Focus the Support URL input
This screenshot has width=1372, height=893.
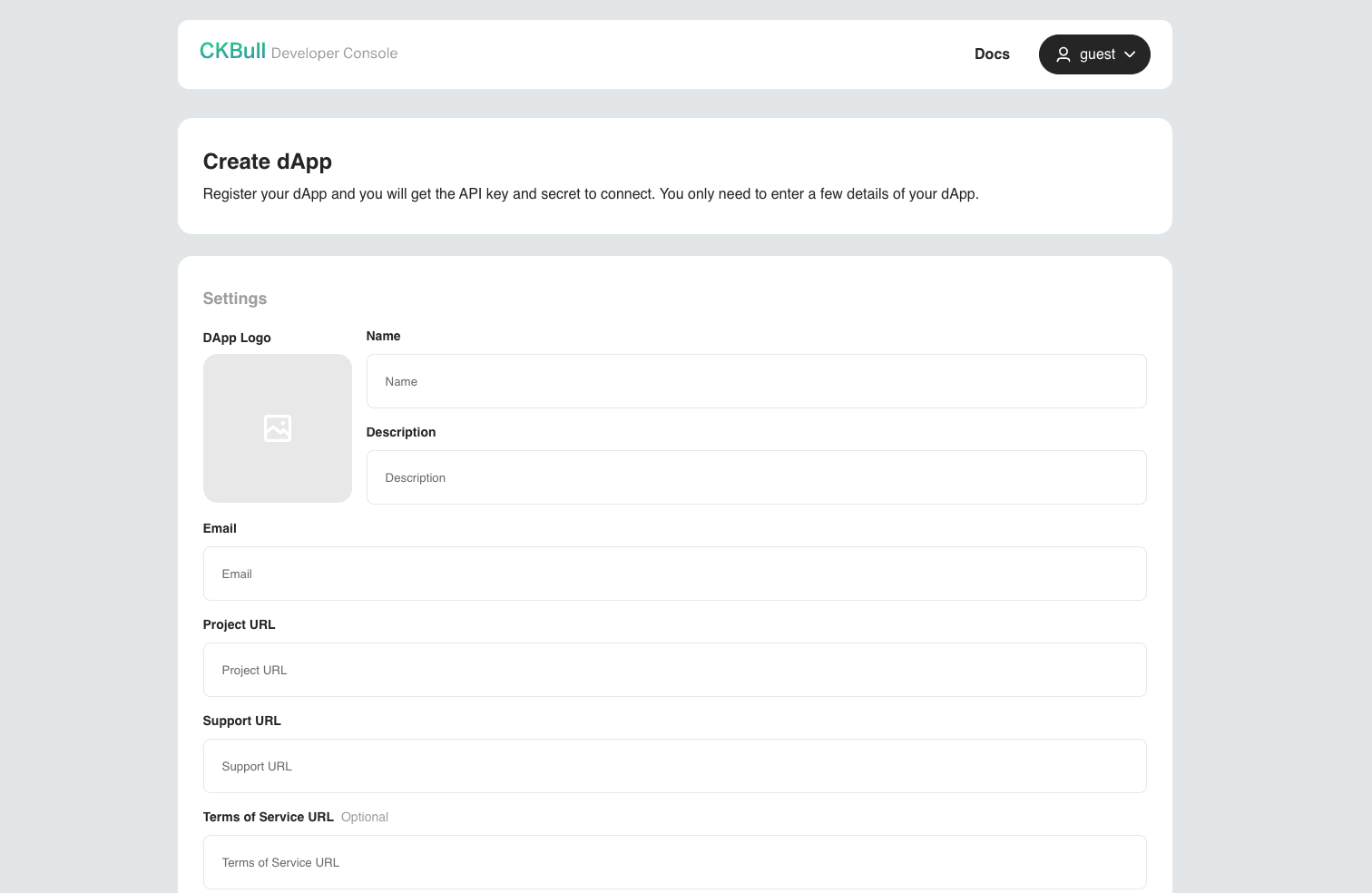coord(674,766)
